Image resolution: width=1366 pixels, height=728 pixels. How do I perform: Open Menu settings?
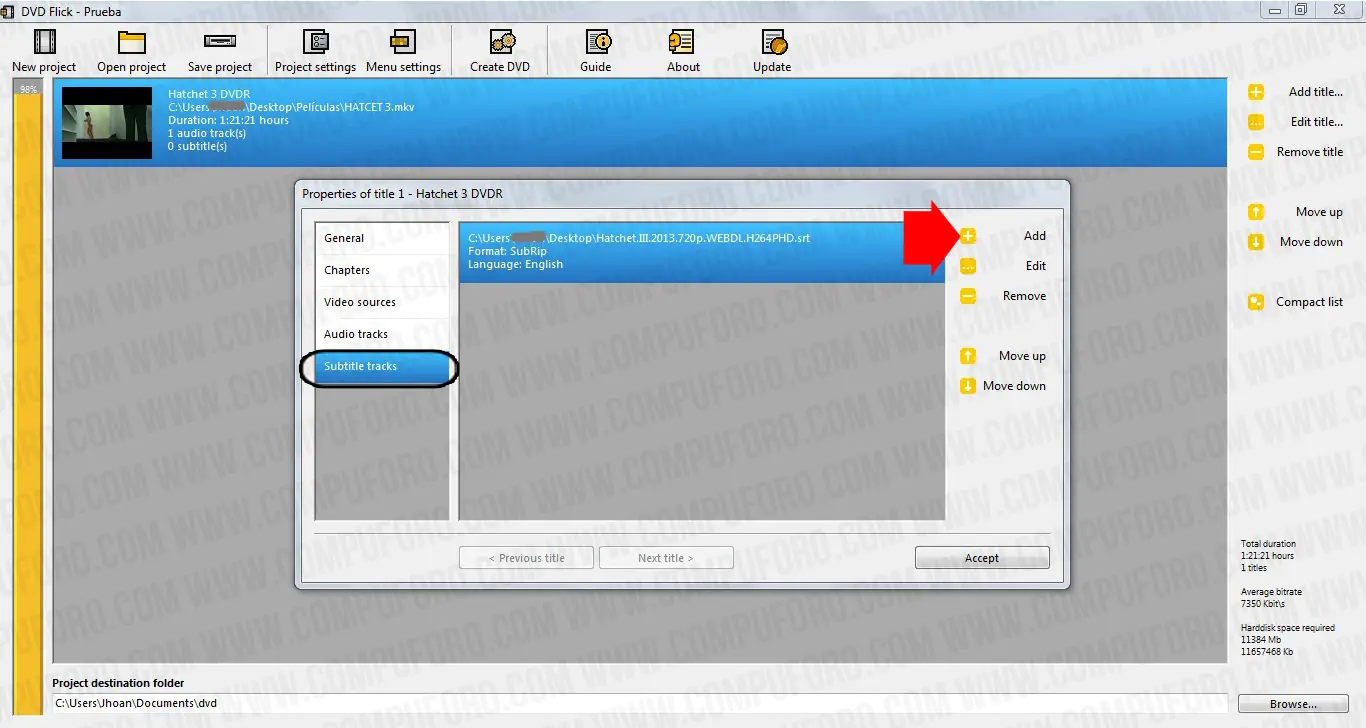point(404,50)
